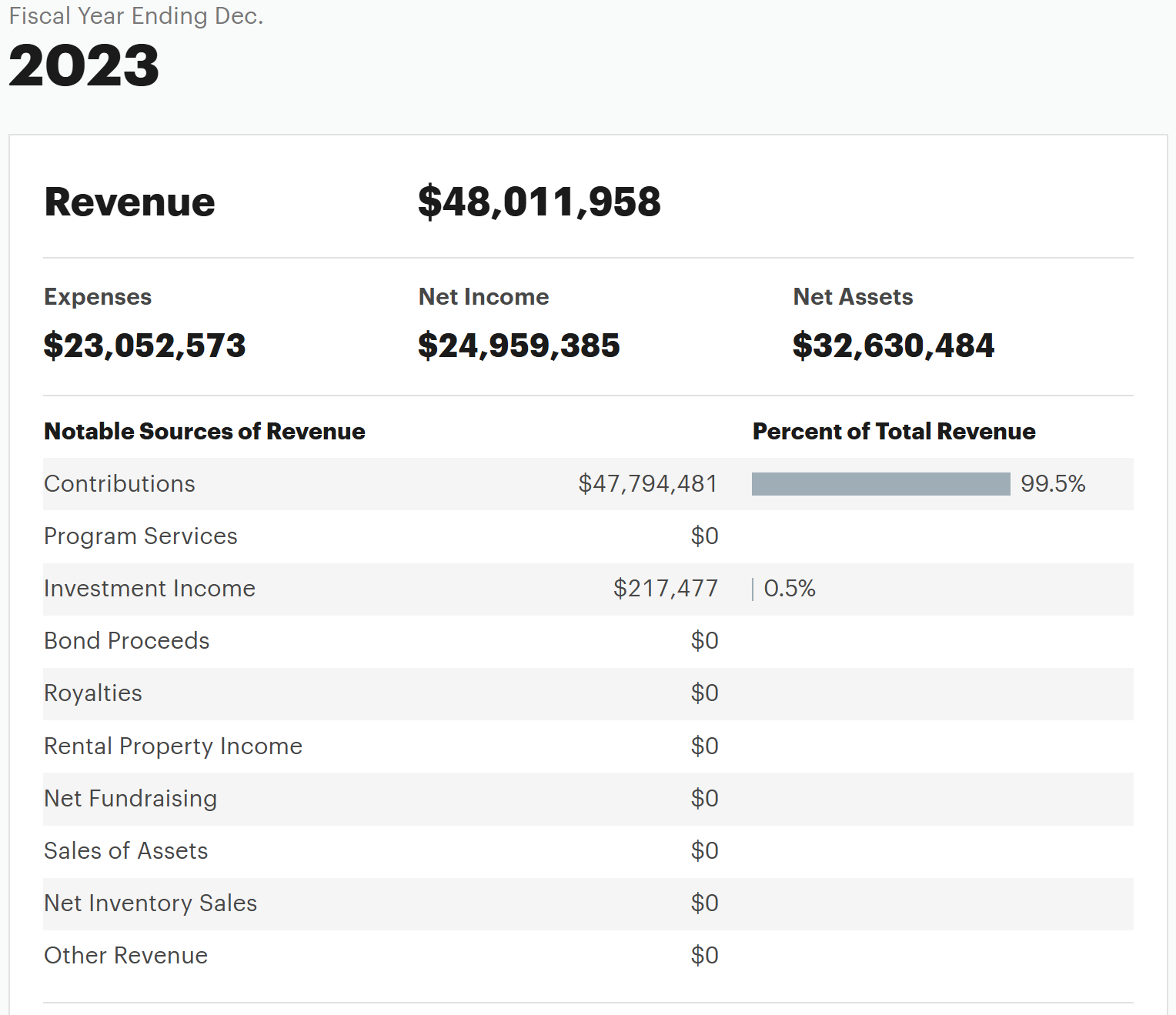
Task: Click the Expenses figure $23,052,573
Action: coord(145,346)
